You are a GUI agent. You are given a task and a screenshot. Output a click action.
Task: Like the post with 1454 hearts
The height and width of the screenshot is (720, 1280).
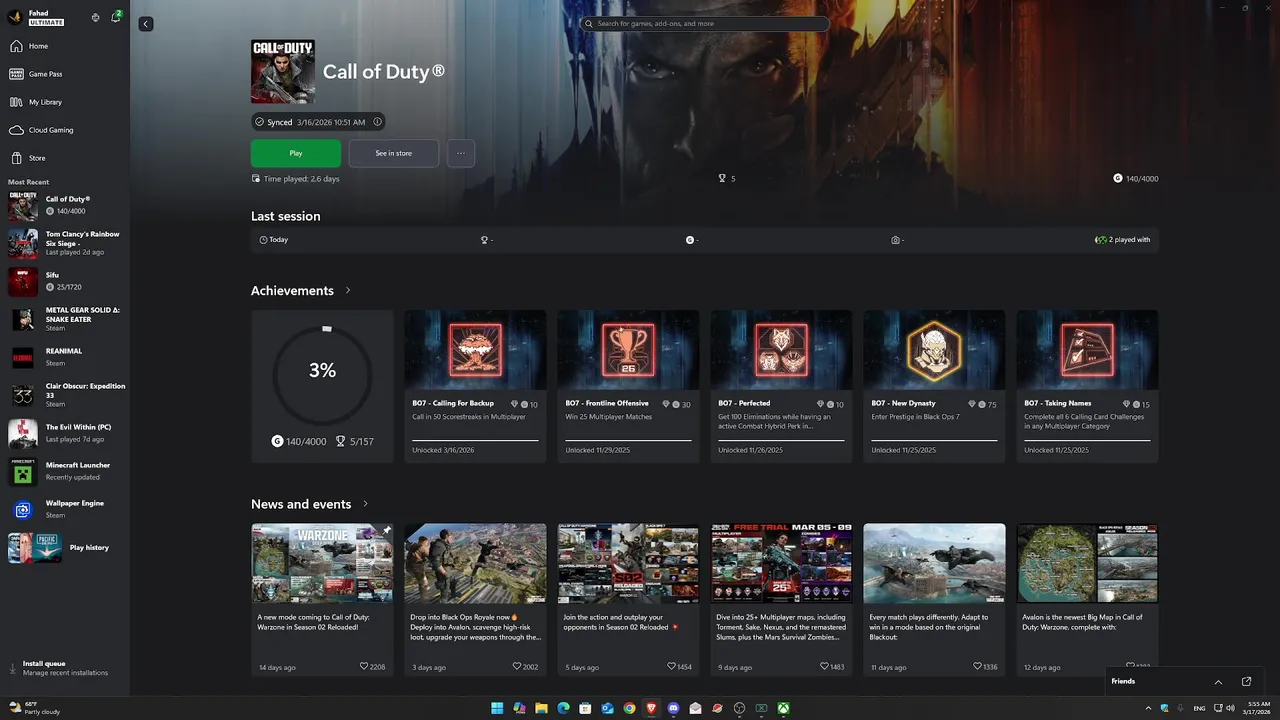(672, 666)
